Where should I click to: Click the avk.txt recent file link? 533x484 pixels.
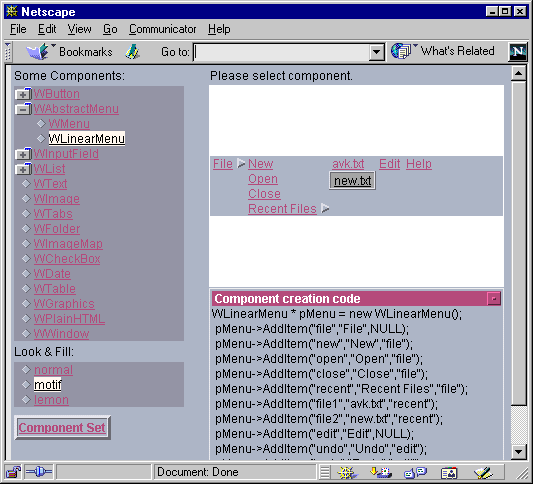point(348,164)
